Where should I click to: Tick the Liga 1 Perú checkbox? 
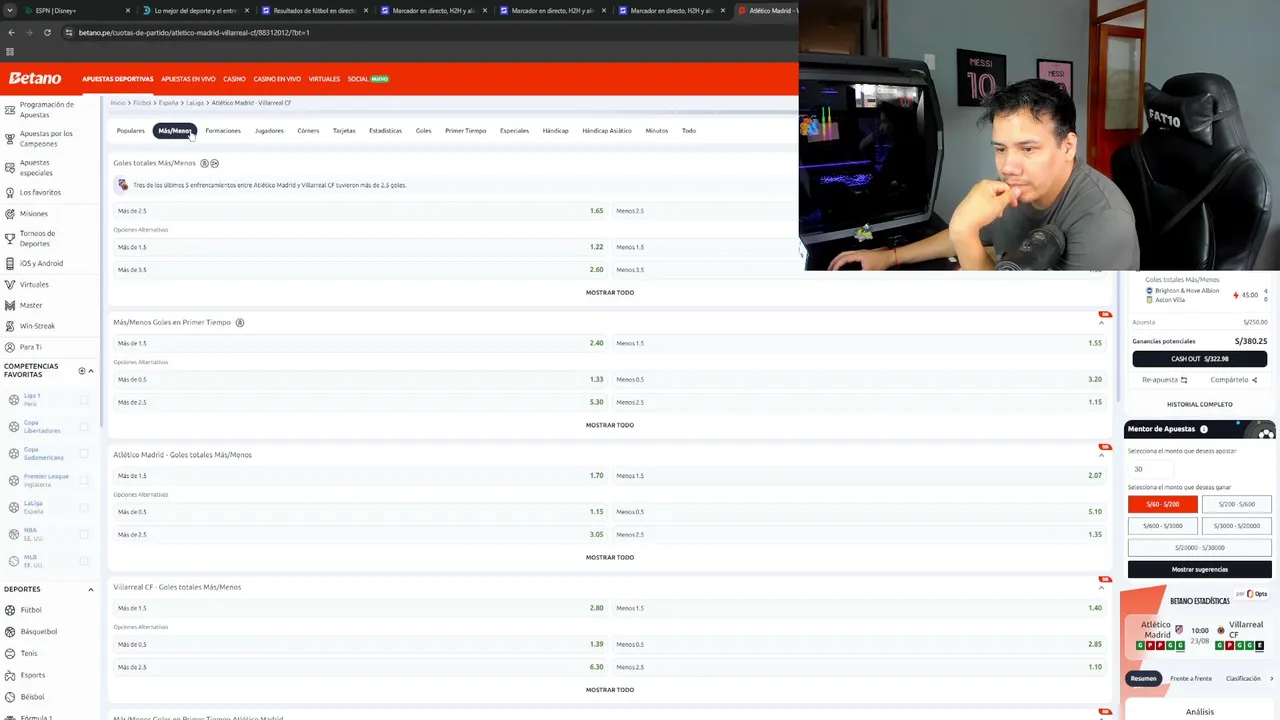click(x=84, y=400)
